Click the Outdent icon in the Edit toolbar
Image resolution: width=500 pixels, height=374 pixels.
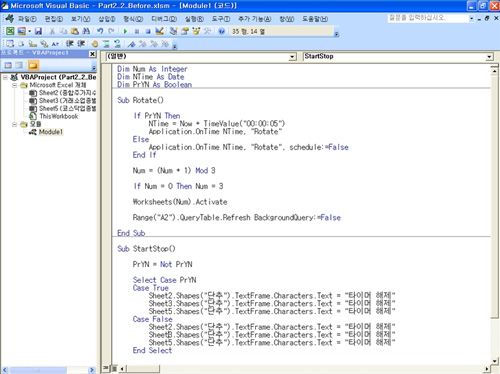pyautogui.click(x=81, y=44)
